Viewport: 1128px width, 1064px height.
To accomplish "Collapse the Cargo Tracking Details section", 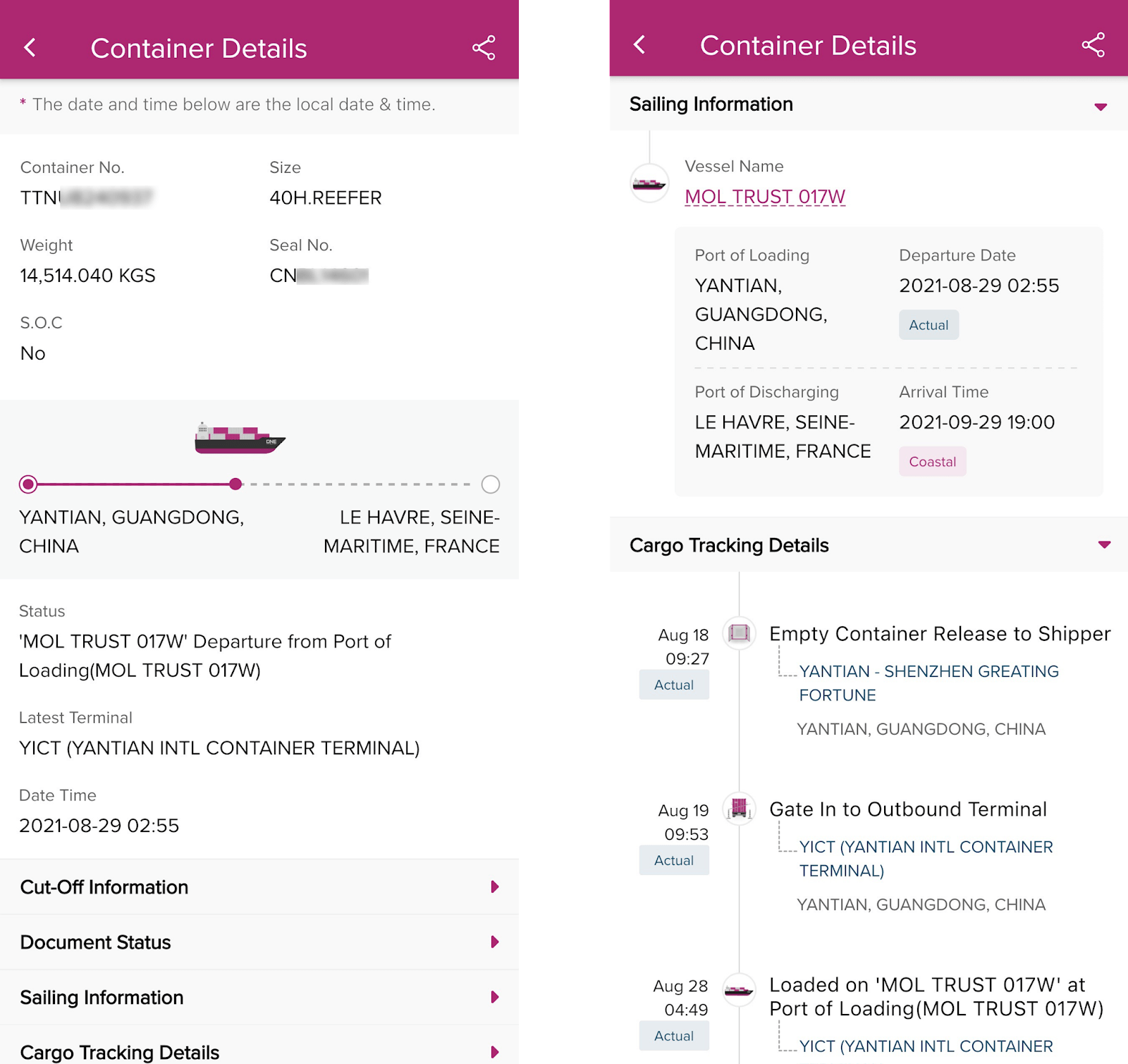I will pyautogui.click(x=1100, y=544).
